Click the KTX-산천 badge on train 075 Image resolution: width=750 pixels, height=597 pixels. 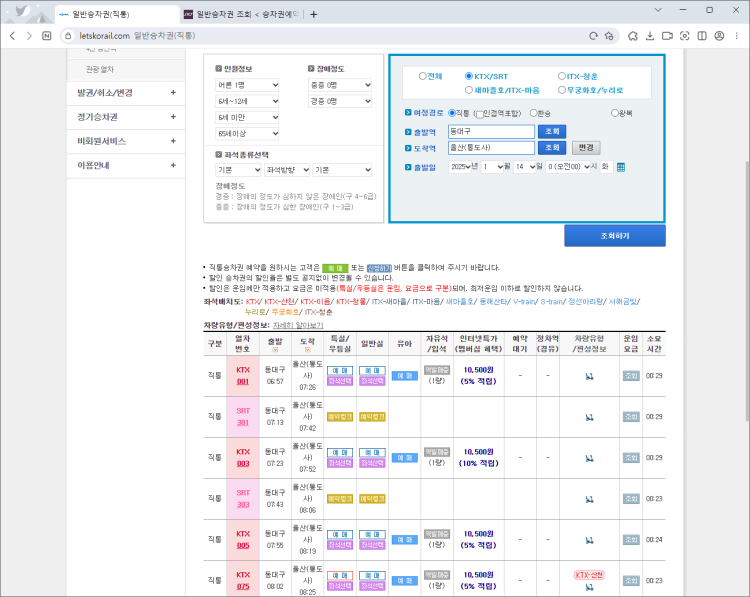tap(589, 575)
